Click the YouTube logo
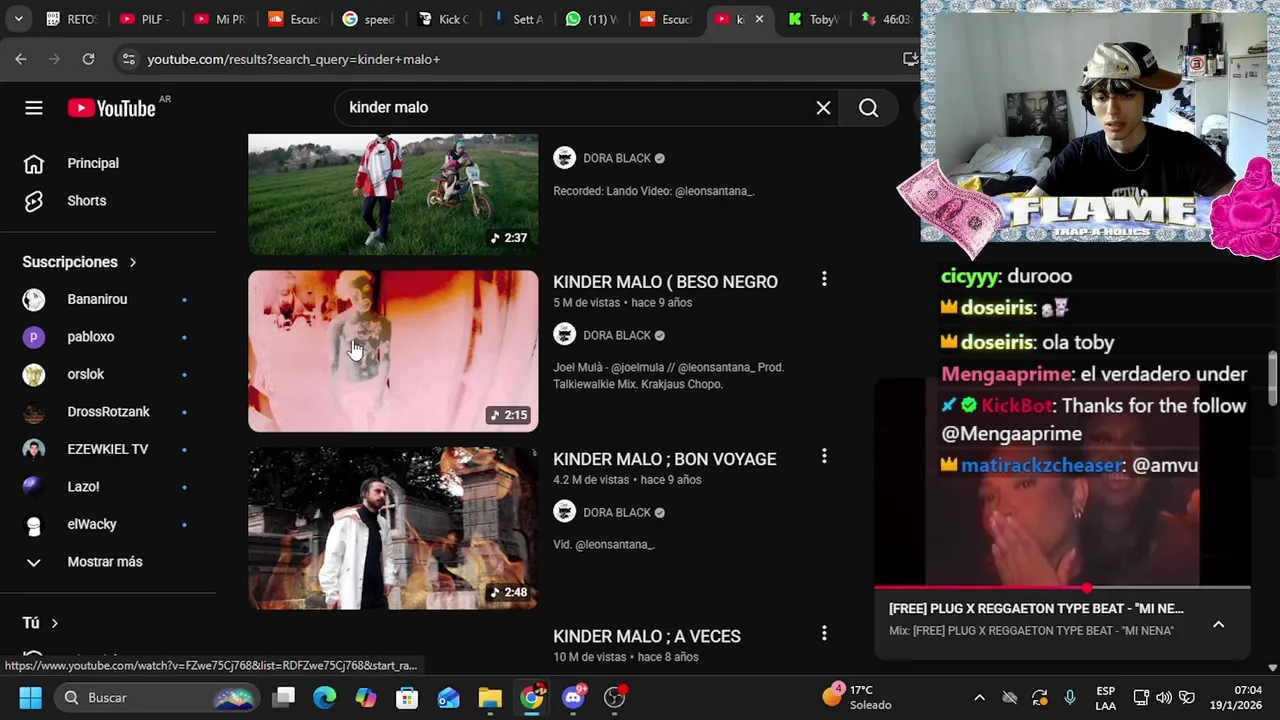The image size is (1280, 720). pos(112,108)
